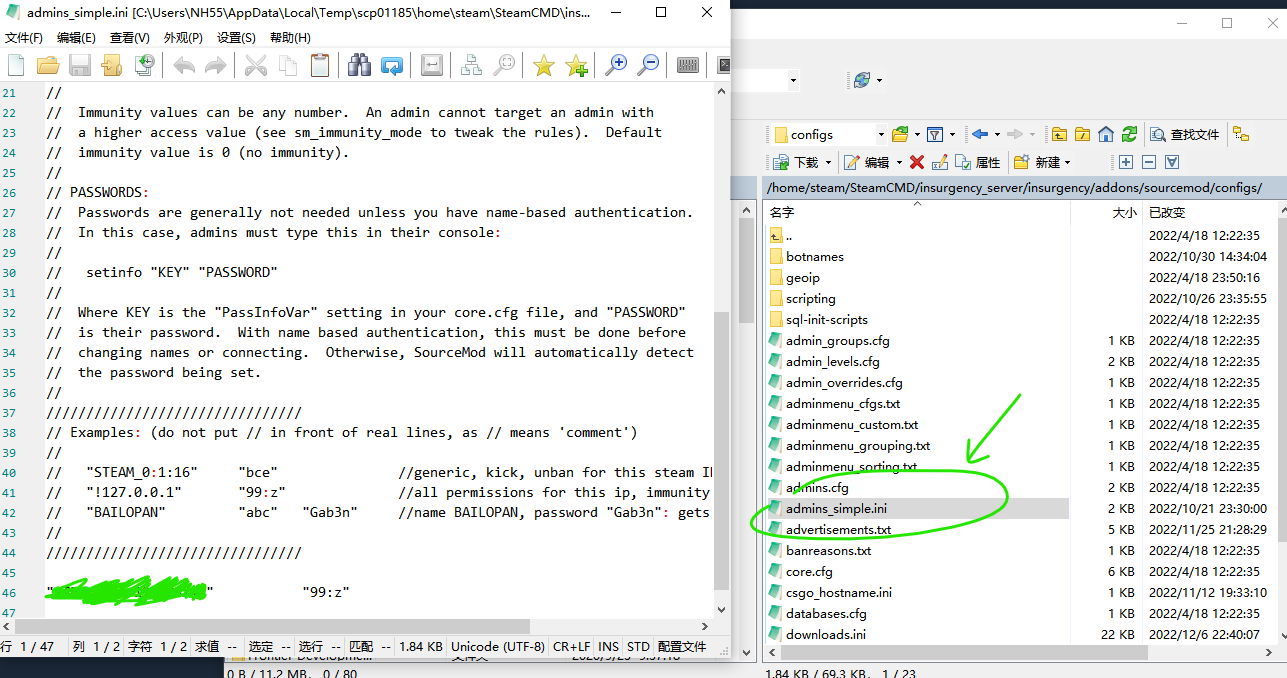Viewport: 1287px width, 678px height.
Task: Open the 设置(S) menu
Action: pos(237,38)
